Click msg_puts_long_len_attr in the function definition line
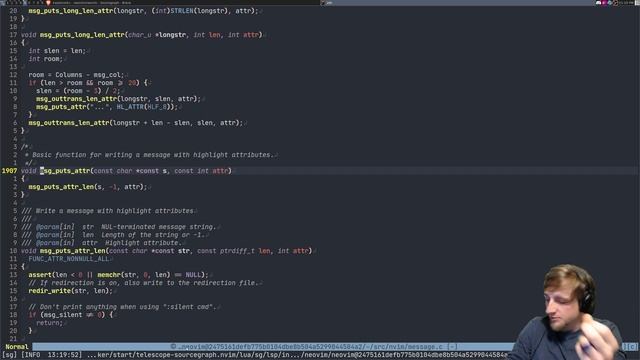The width and height of the screenshot is (640, 360). 82,35
